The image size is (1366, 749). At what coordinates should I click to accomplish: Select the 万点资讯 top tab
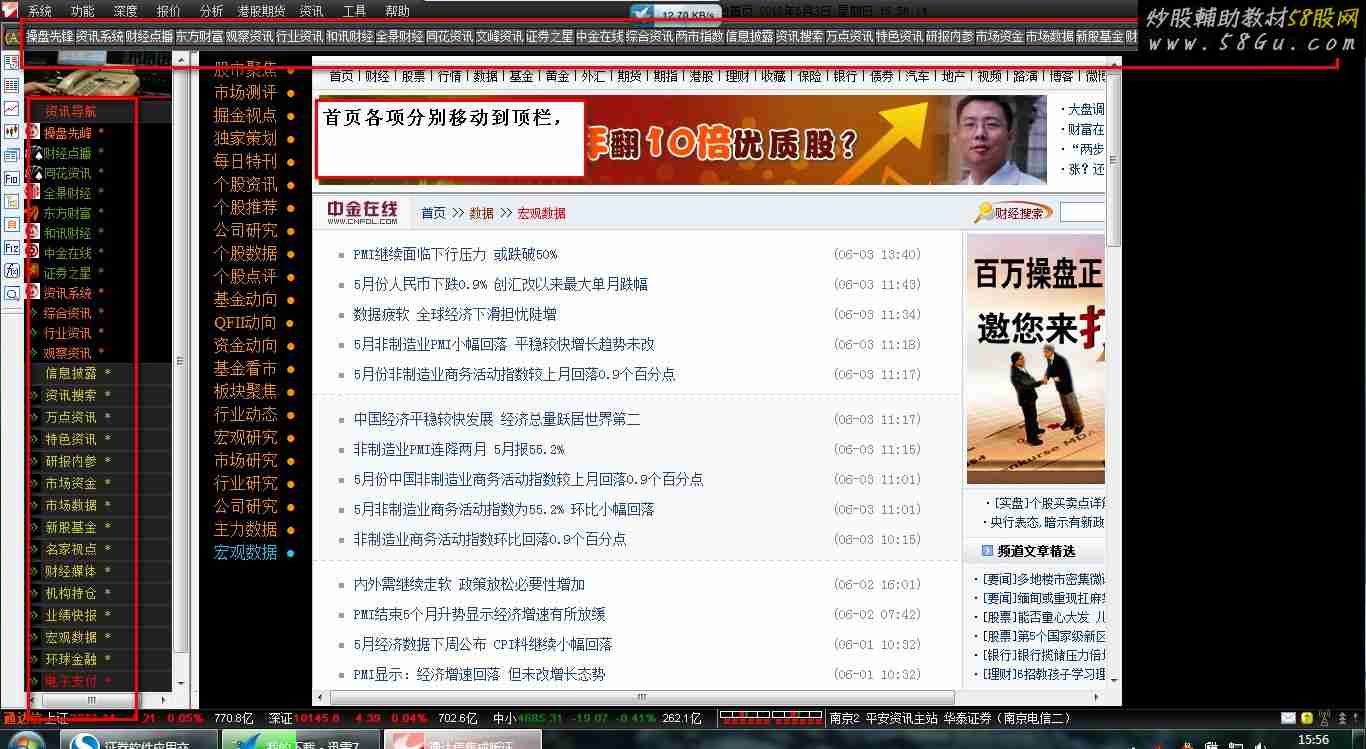pos(850,36)
